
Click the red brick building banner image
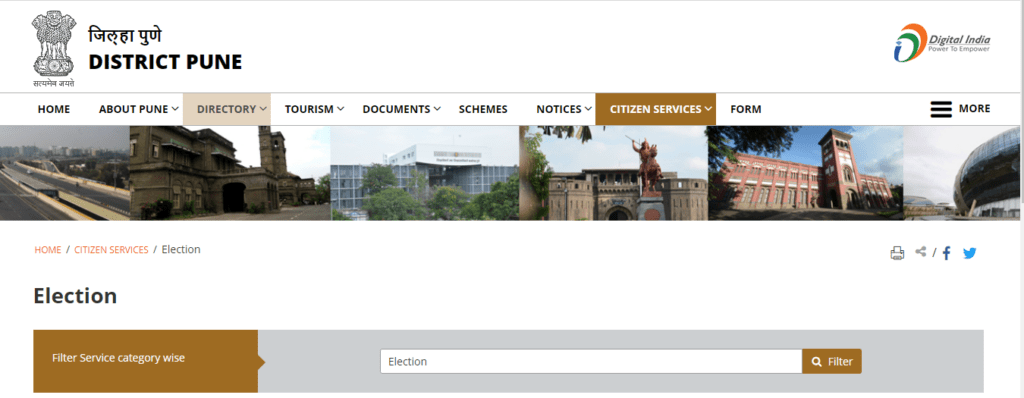(805, 173)
